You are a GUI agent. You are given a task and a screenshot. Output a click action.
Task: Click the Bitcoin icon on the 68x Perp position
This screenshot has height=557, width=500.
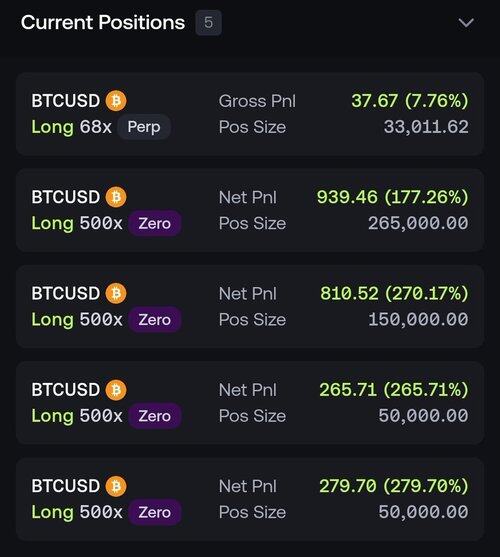tap(116, 101)
